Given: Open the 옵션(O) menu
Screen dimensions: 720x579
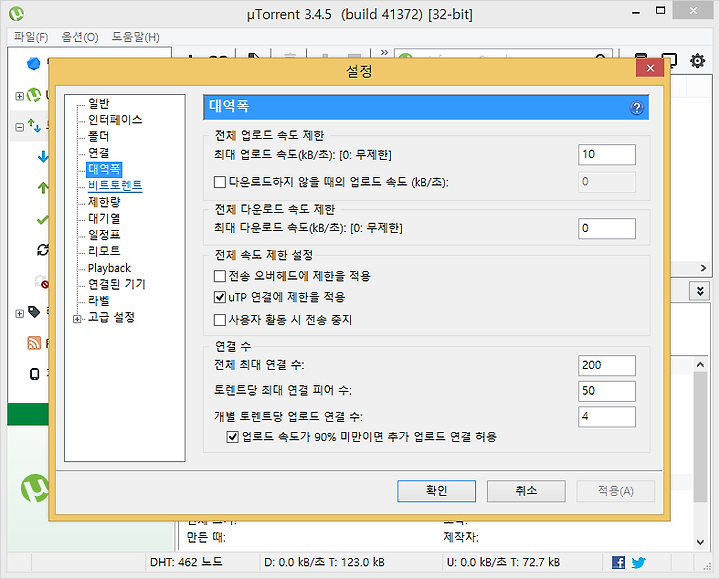Looking at the screenshot, I should point(80,37).
